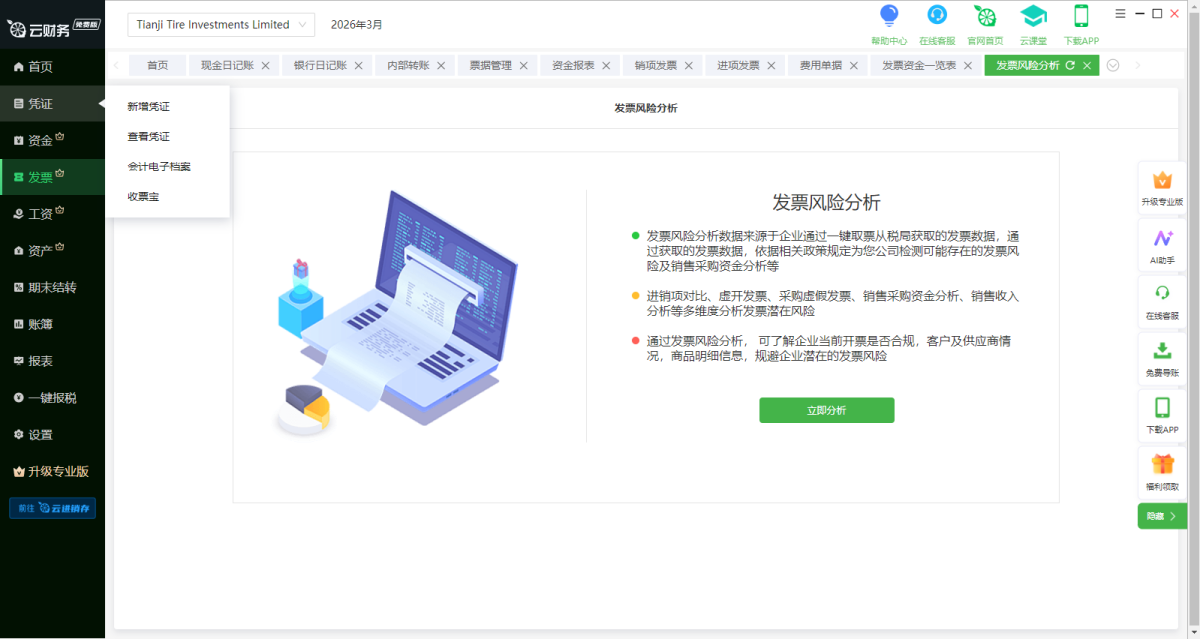
Task: Click the 升级专业版 crown icon on right
Action: (x=1162, y=182)
